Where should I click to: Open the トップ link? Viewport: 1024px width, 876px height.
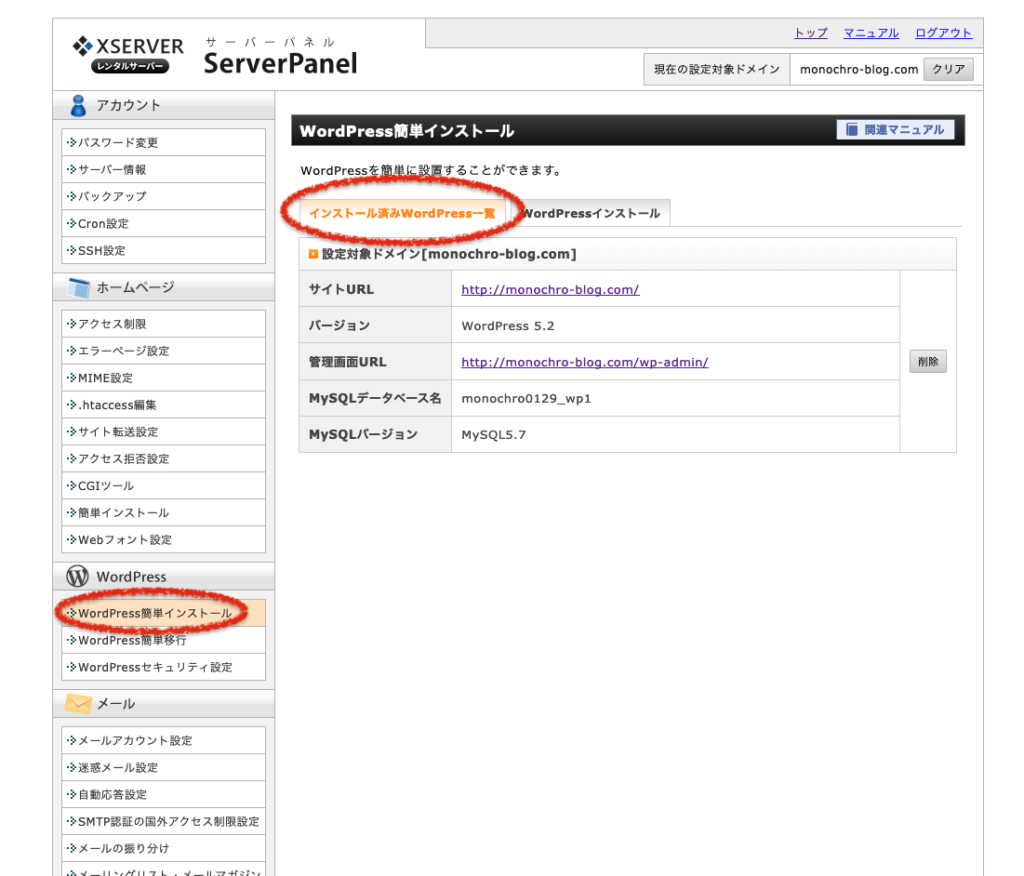pyautogui.click(x=810, y=33)
